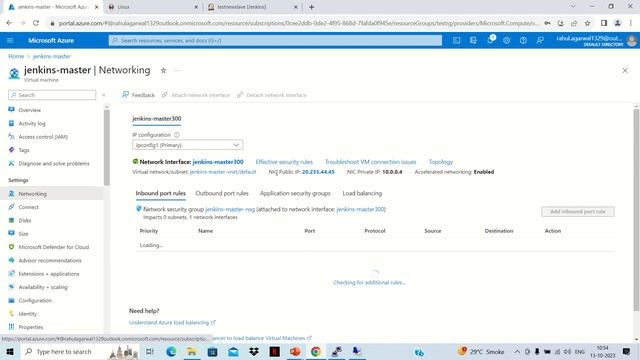Open the Topology link
The height and width of the screenshot is (360, 640).
coord(440,162)
